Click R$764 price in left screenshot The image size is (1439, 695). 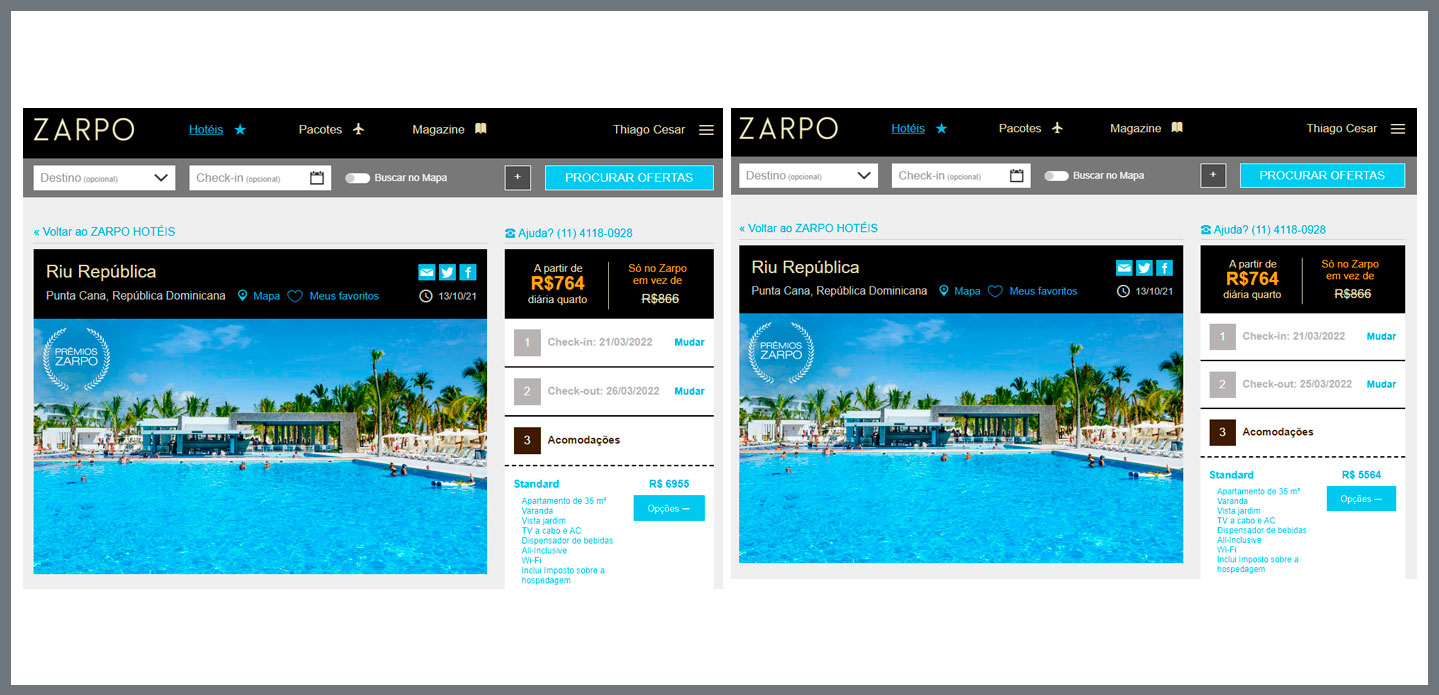click(x=558, y=283)
